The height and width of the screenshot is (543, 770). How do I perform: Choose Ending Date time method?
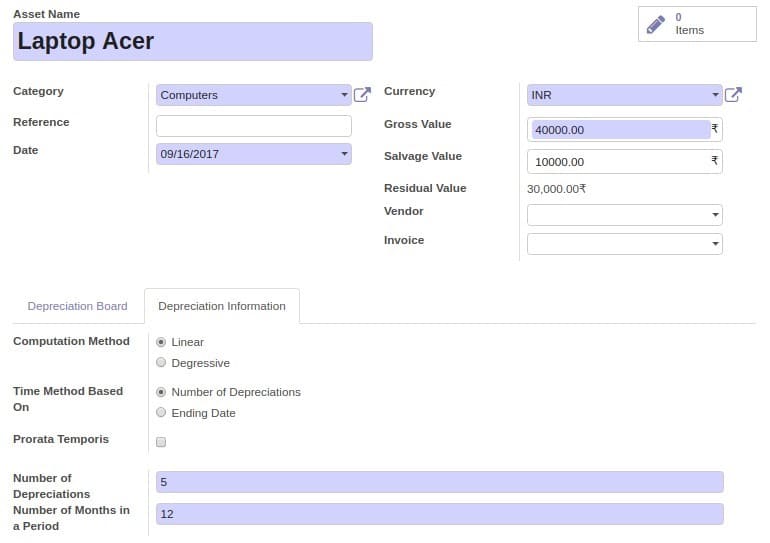161,413
